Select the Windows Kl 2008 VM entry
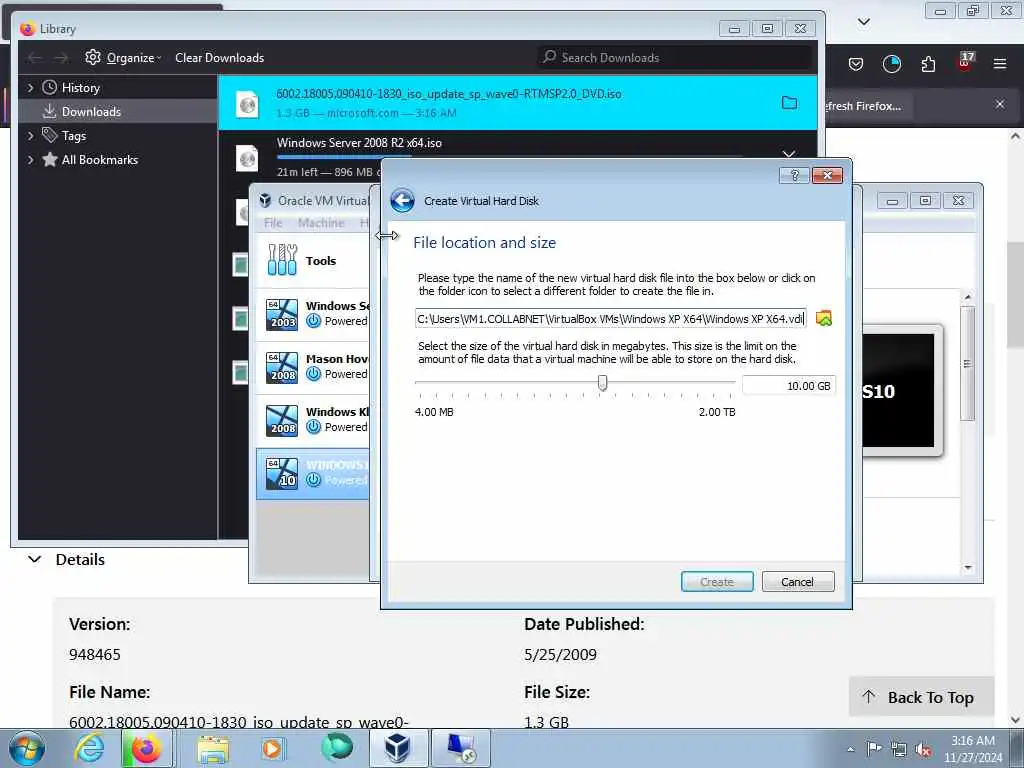Viewport: 1024px width, 768px height. 313,419
